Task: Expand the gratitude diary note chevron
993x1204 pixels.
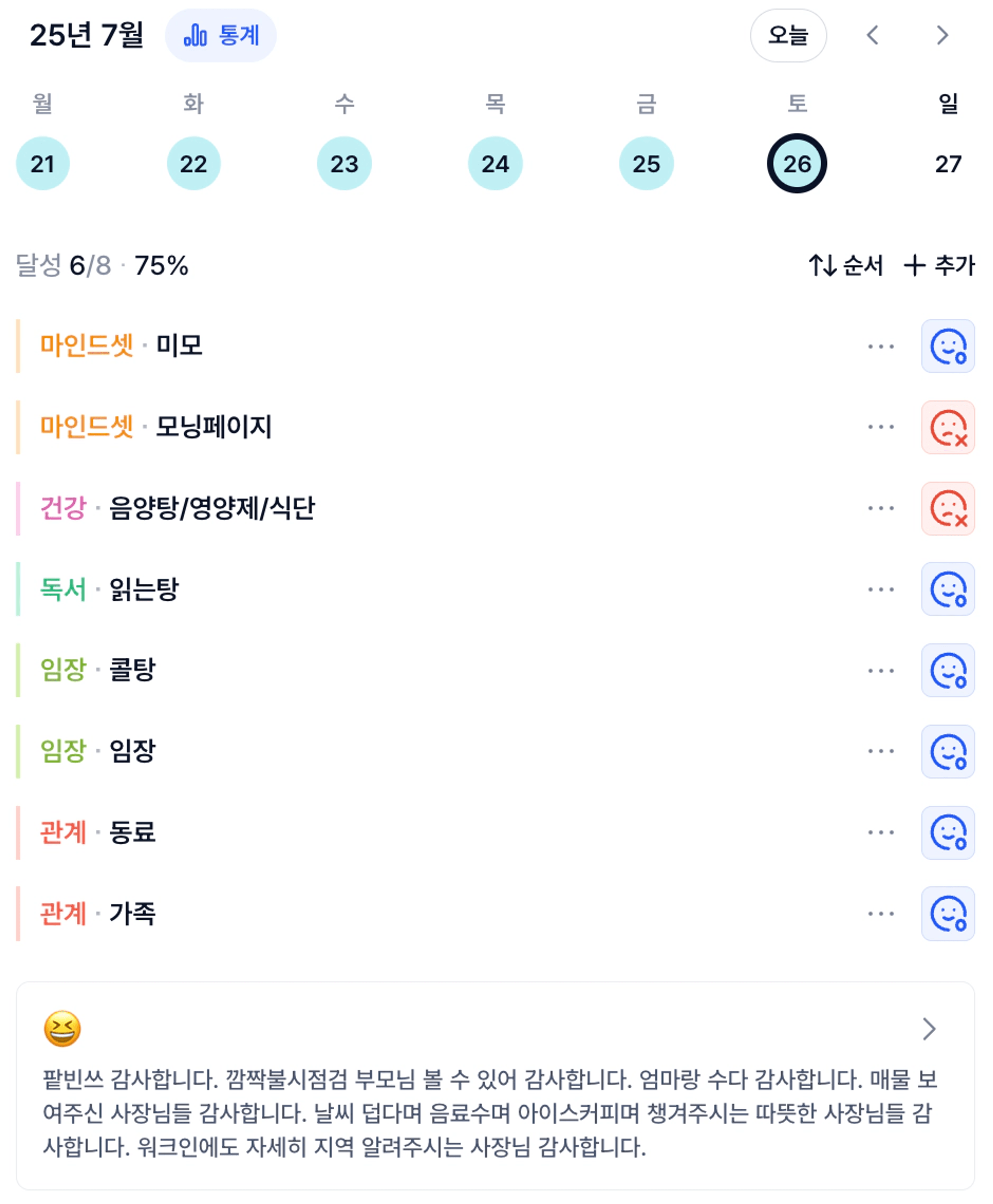Action: [x=929, y=1029]
